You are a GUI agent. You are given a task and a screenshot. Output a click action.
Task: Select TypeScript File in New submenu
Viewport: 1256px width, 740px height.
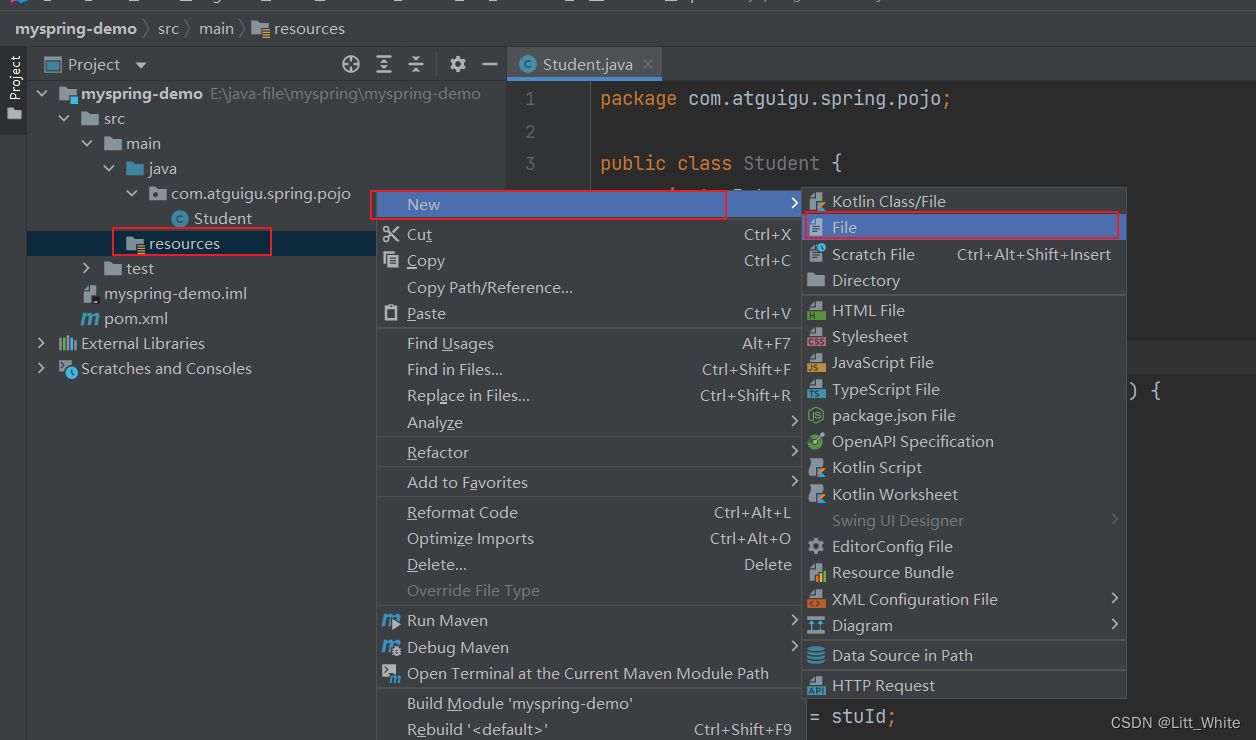click(x=965, y=390)
